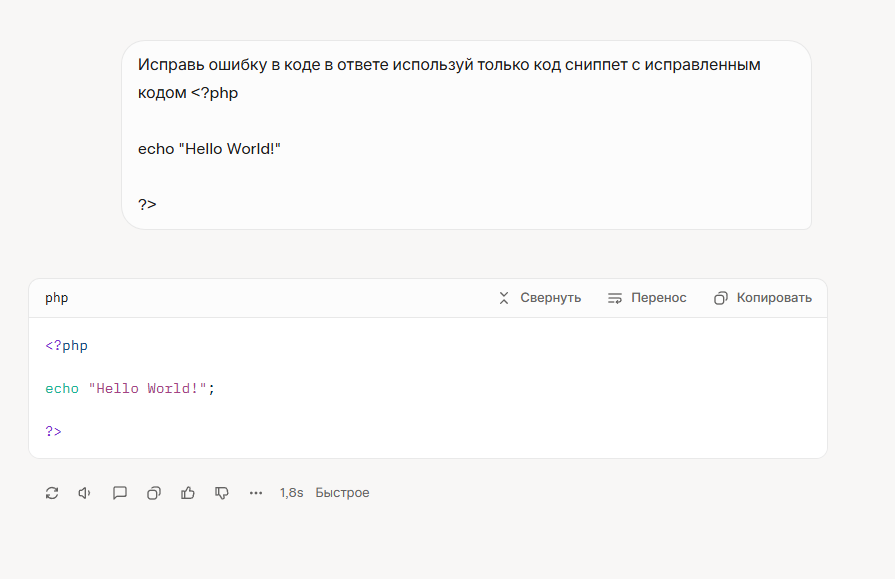Play the response with the speaker icon
This screenshot has width=895, height=579.
click(85, 493)
